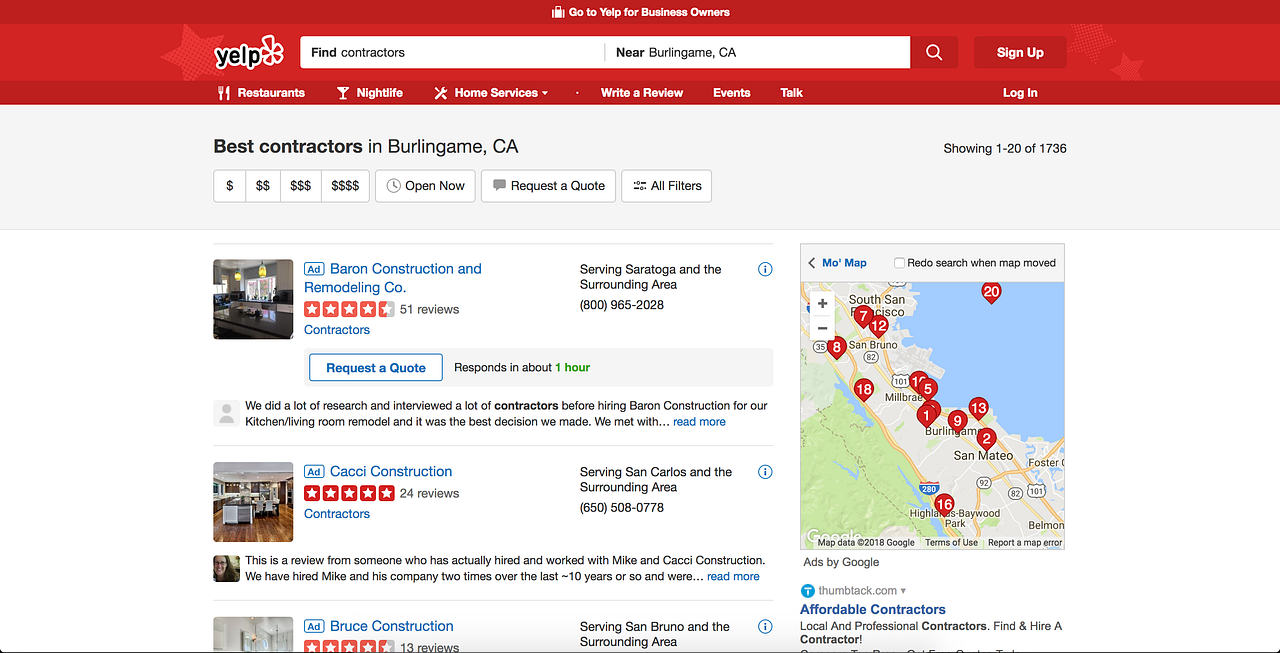This screenshot has height=653, width=1280.
Task: Toggle the $$$ price filter
Action: point(300,186)
